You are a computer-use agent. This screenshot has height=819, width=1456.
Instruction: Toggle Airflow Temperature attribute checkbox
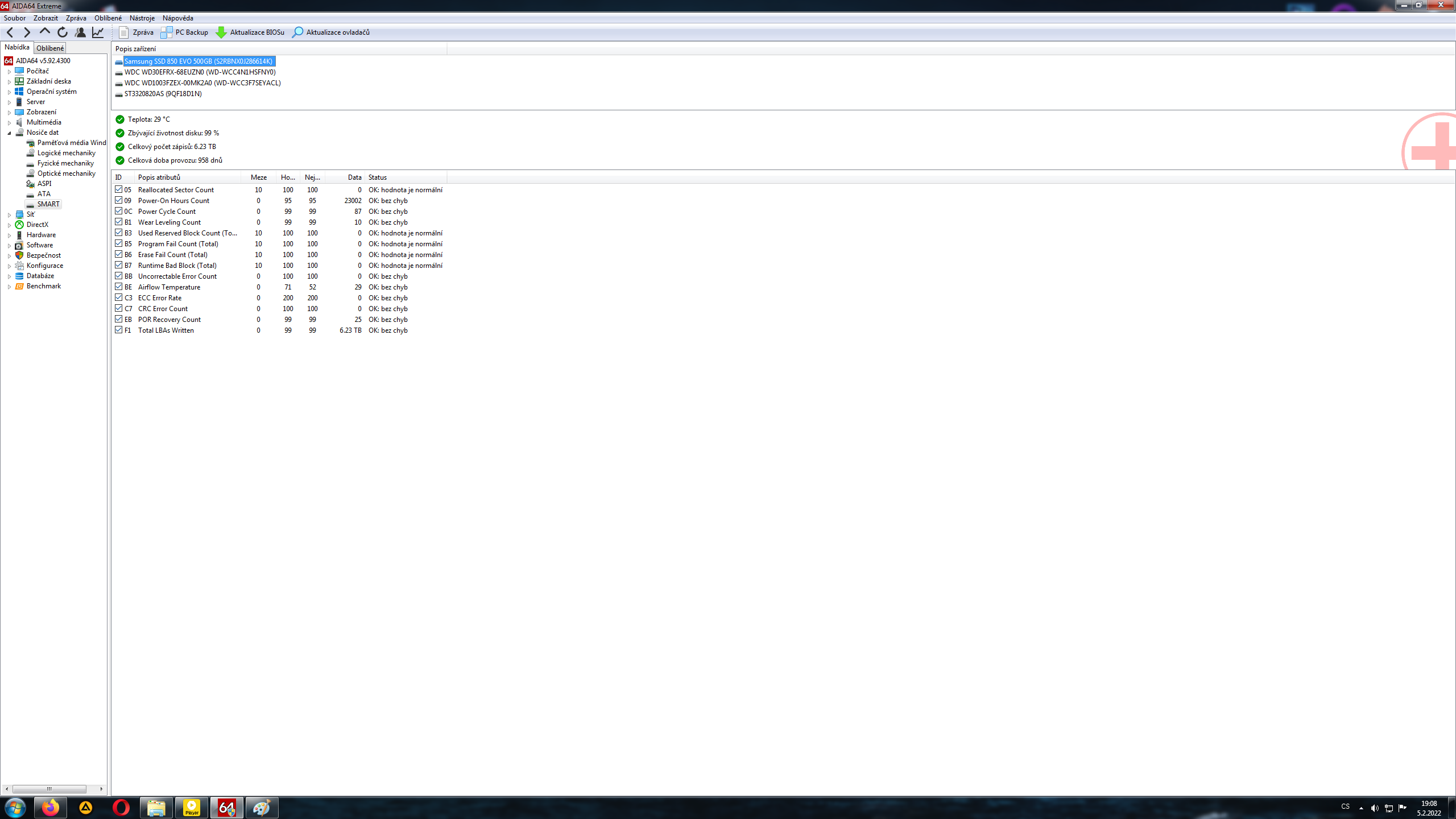119,287
